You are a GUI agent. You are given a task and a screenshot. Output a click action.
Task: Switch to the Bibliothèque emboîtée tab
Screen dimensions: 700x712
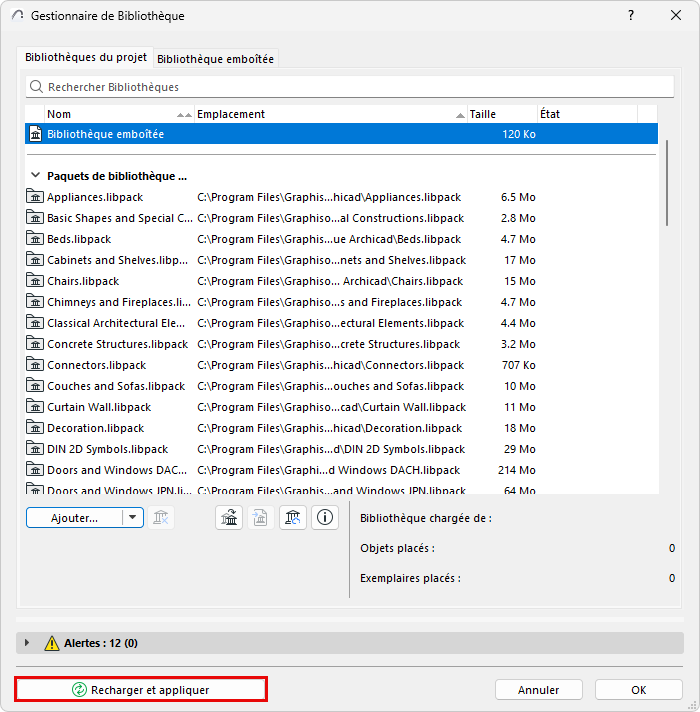tap(216, 59)
